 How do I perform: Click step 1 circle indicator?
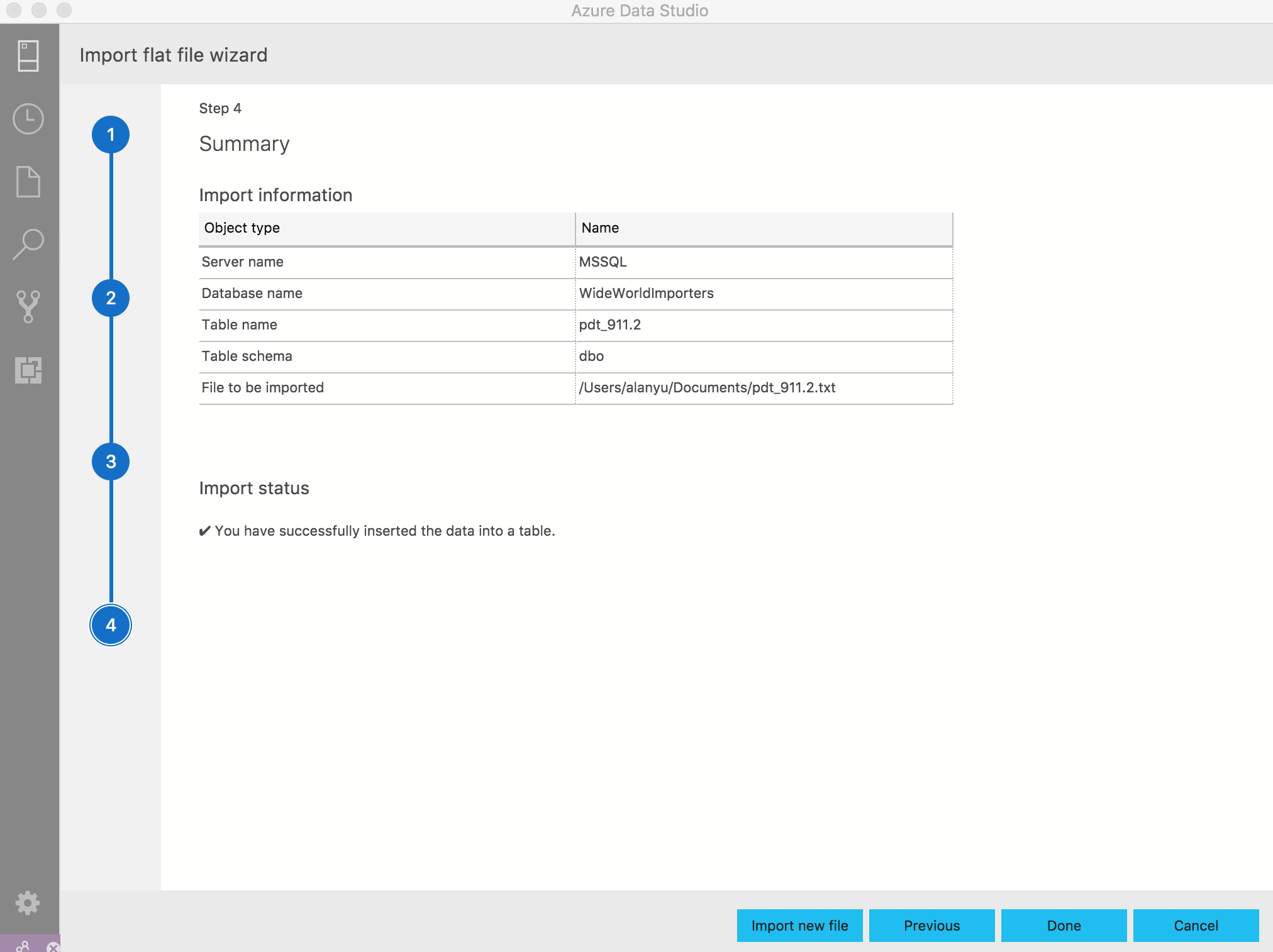click(x=111, y=133)
